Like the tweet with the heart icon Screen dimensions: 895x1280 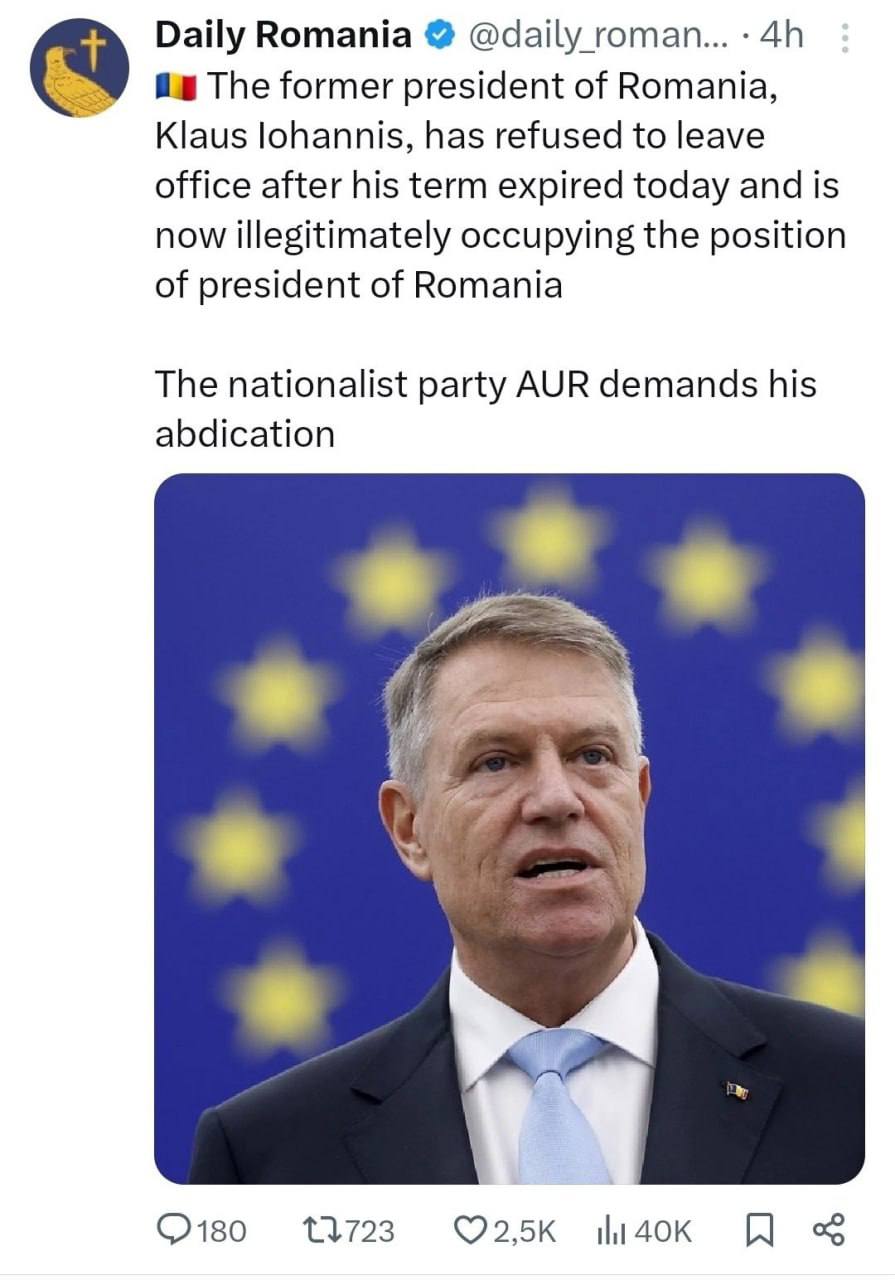[470, 1230]
